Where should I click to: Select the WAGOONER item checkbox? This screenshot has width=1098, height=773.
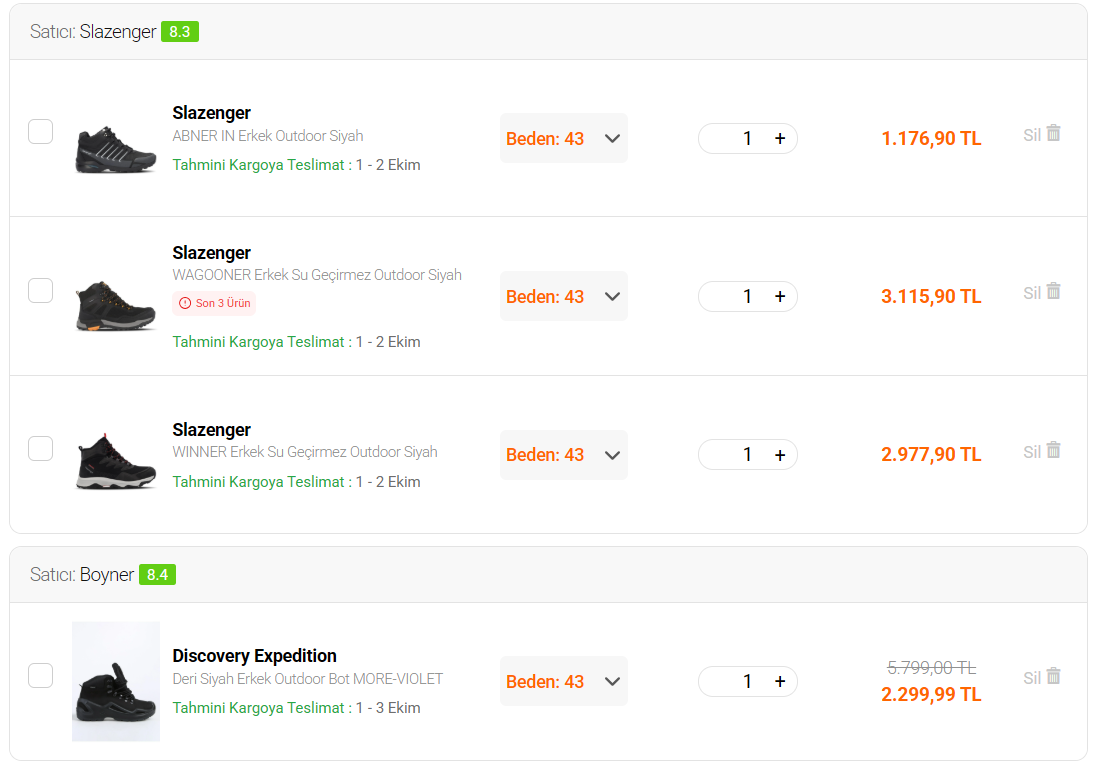tap(41, 291)
